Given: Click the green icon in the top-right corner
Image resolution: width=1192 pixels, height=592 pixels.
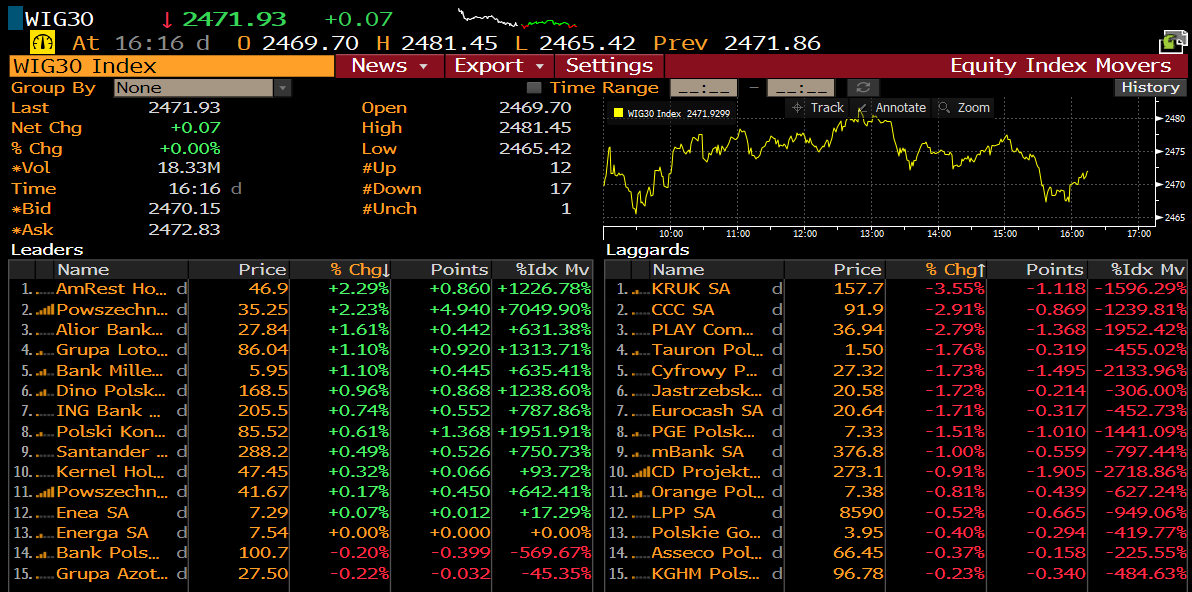Looking at the screenshot, I should (1173, 43).
